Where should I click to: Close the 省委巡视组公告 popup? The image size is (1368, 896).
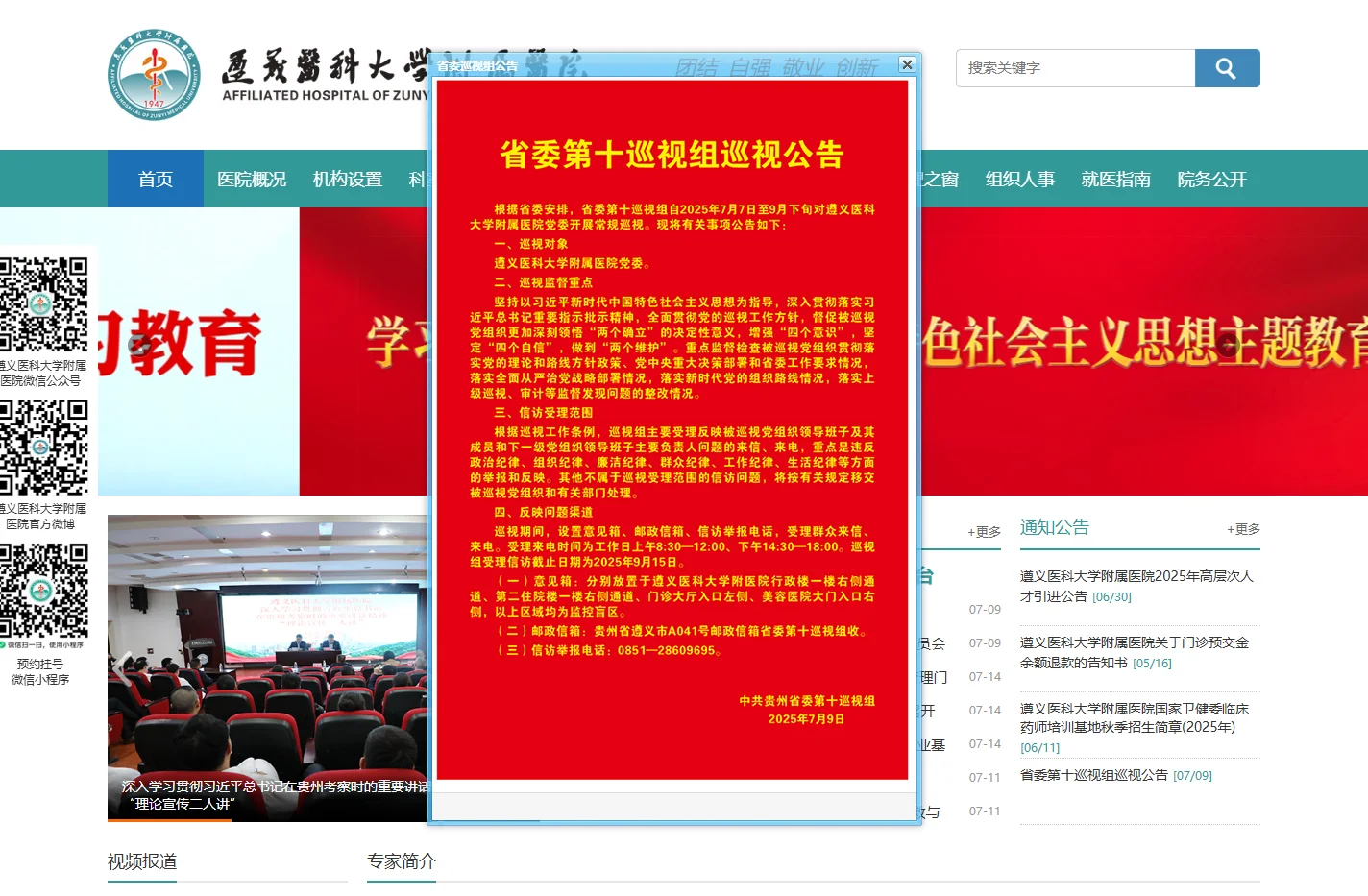pos(907,64)
